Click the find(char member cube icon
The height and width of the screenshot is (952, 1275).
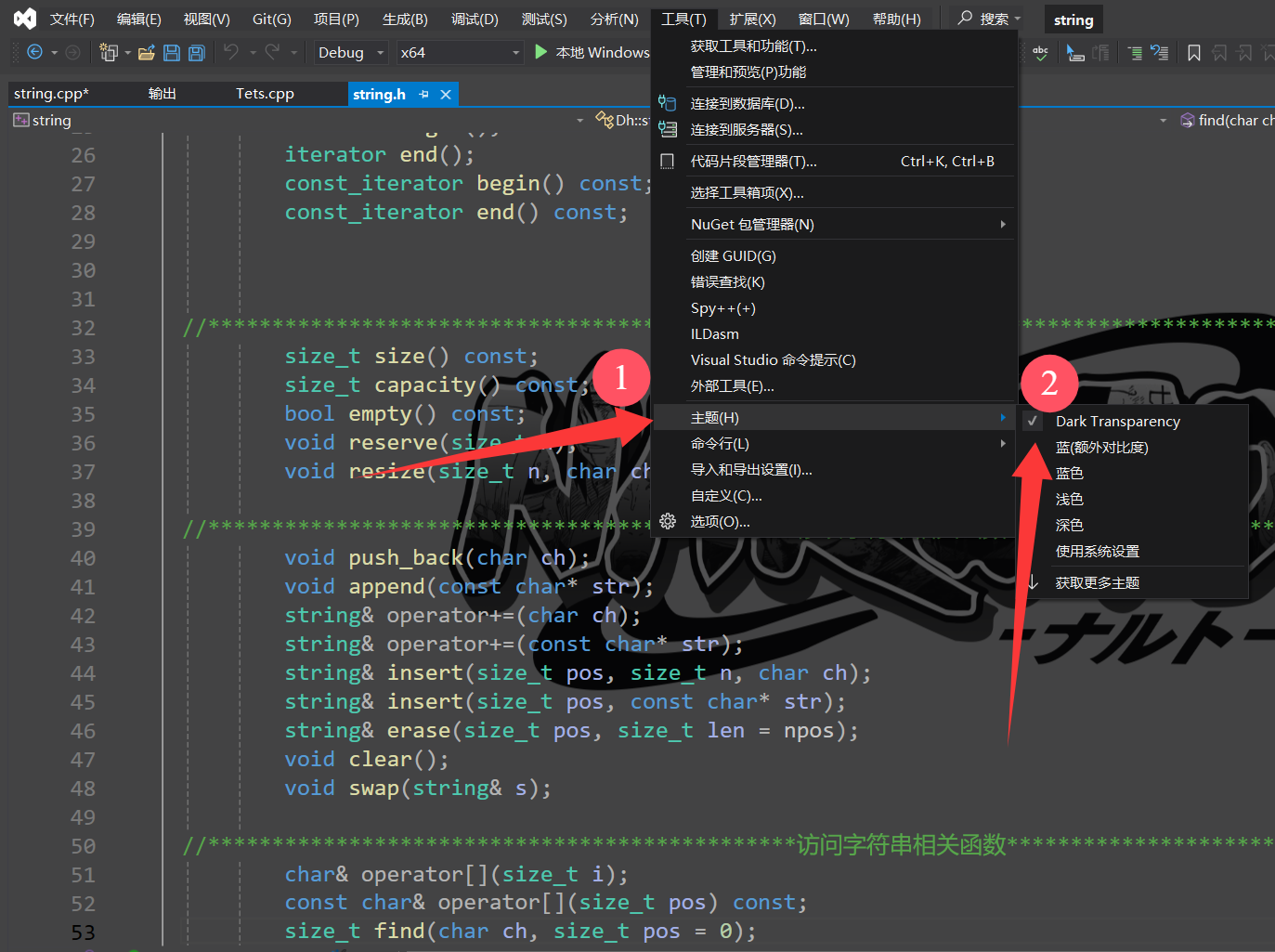point(1187,120)
